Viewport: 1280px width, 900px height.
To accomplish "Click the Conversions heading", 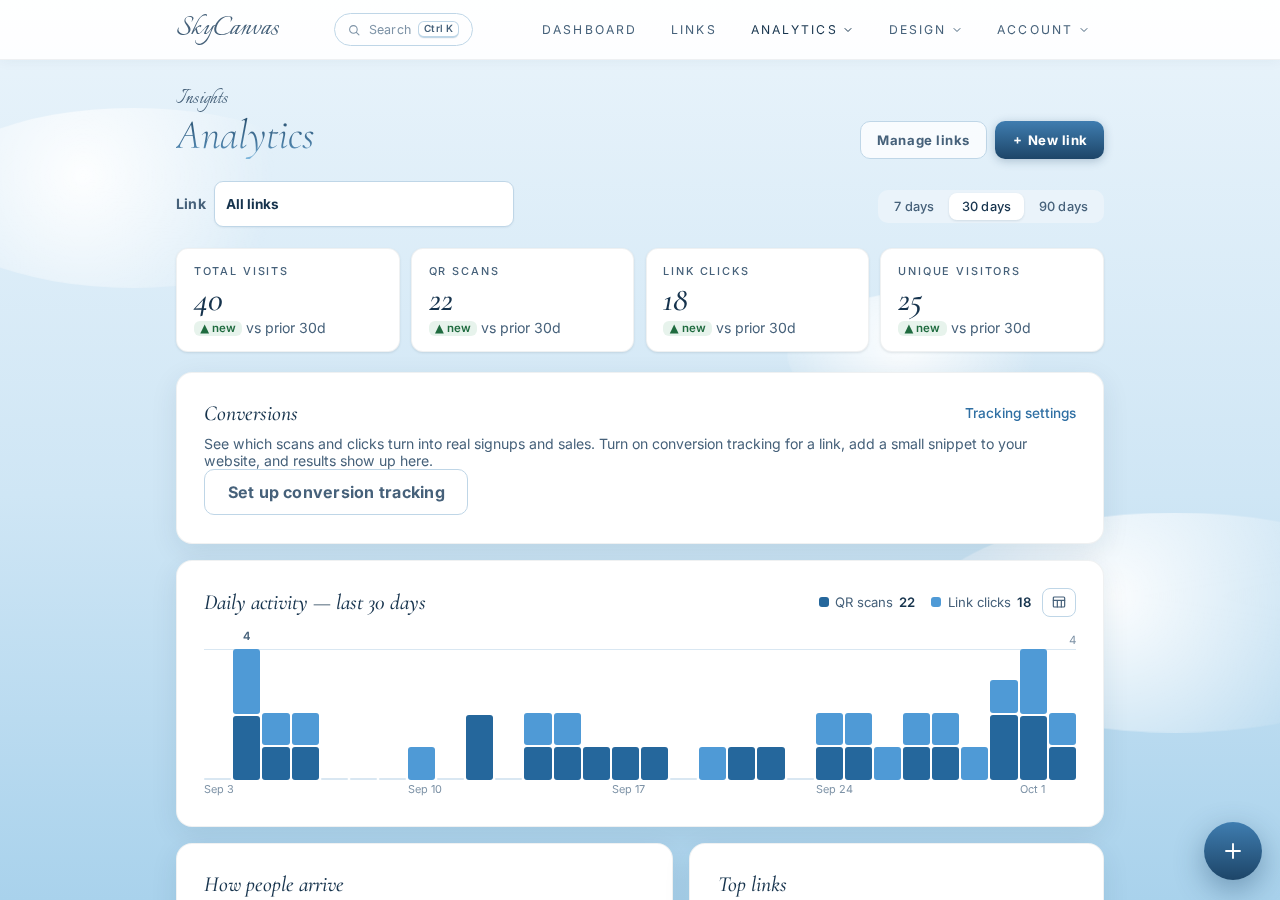I will (251, 413).
